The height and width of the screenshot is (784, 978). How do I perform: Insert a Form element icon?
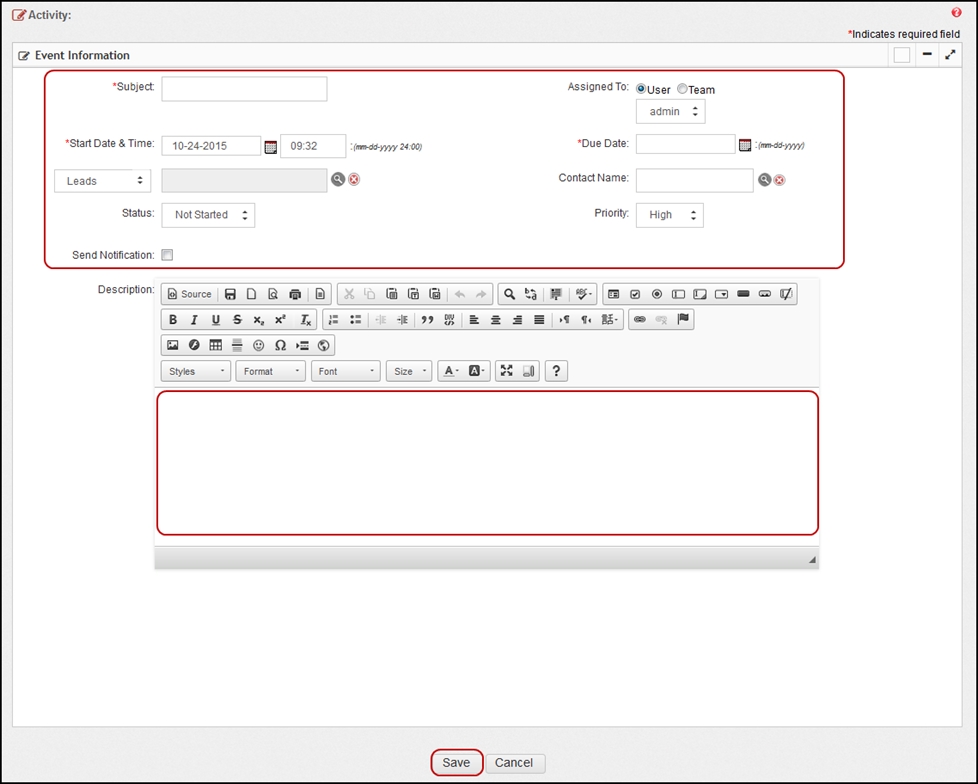(614, 294)
